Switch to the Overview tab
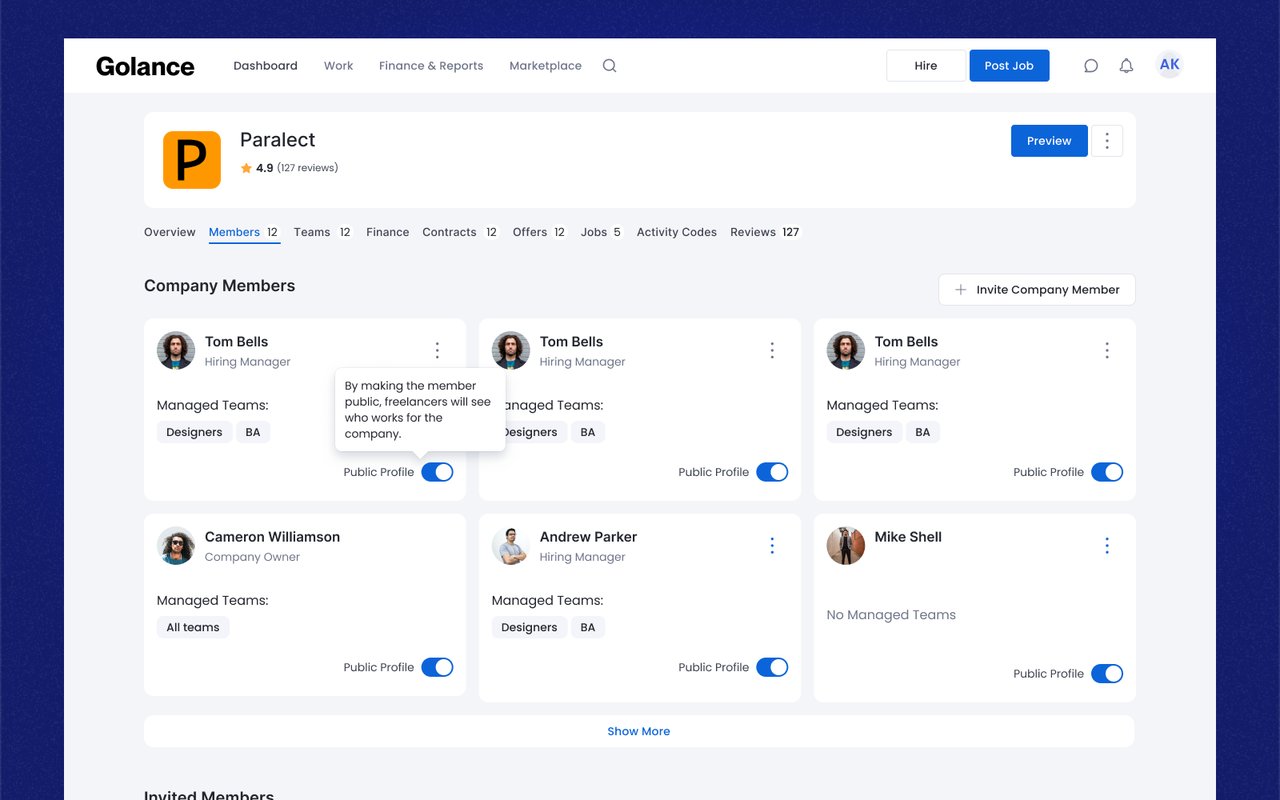 [170, 232]
